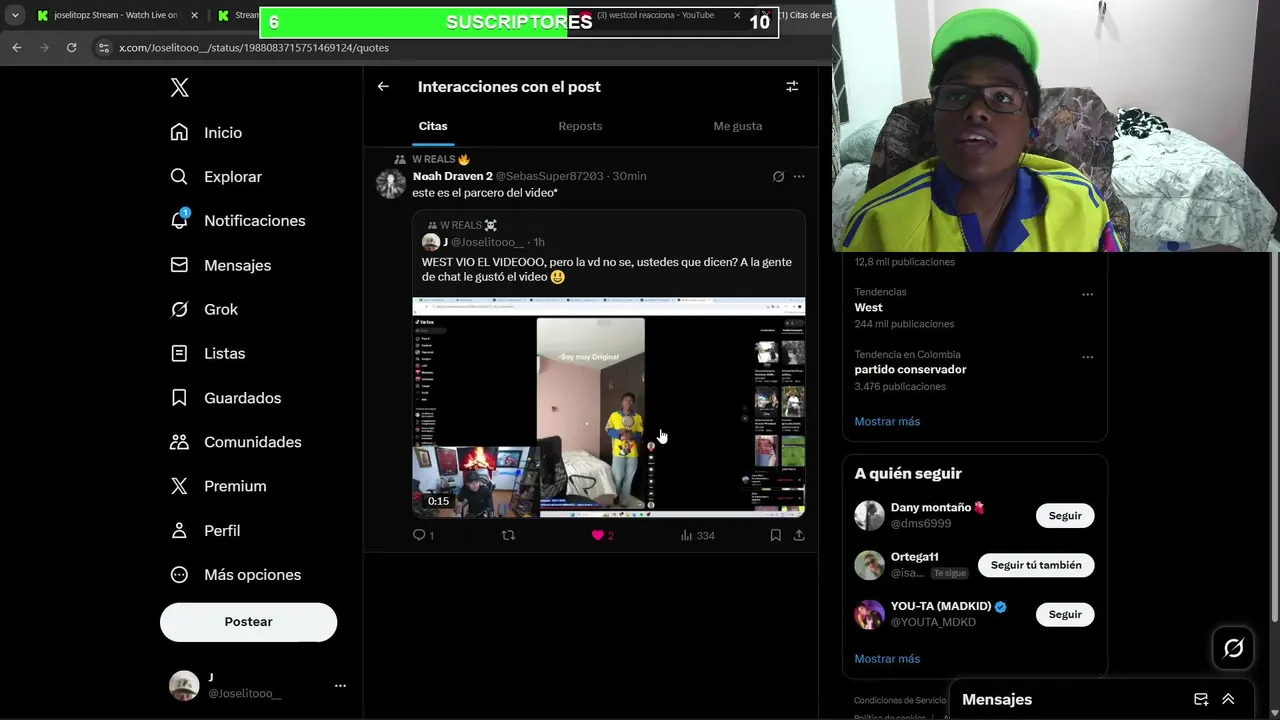Click the Grok icon on Noah Draven's post
Image resolution: width=1280 pixels, height=720 pixels.
point(778,177)
